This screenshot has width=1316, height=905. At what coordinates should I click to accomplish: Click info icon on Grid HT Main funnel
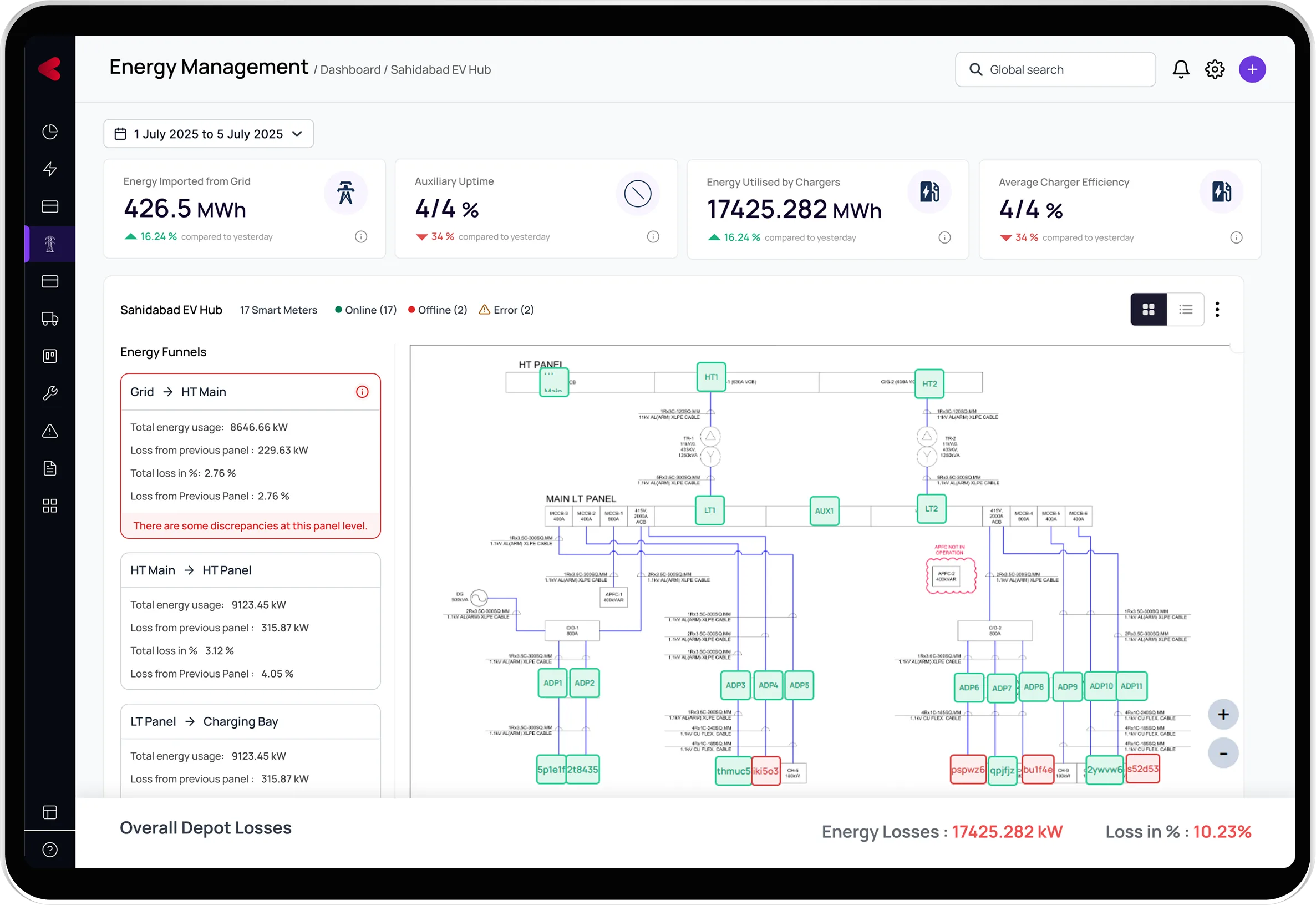[x=362, y=392]
